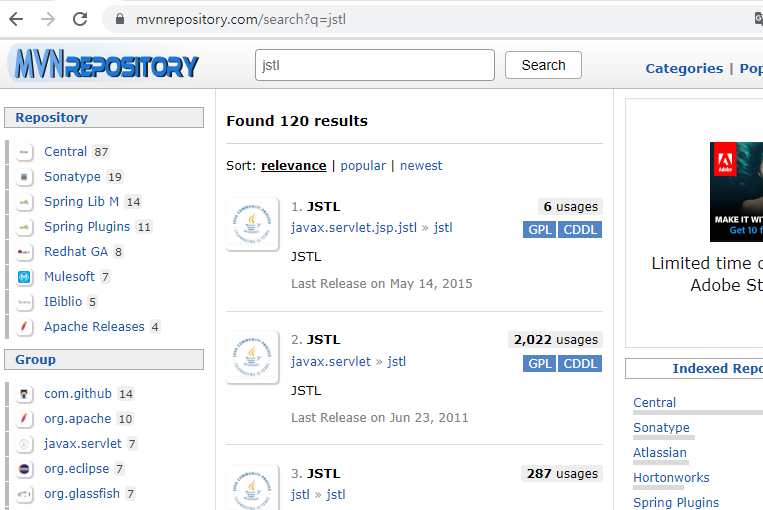Click the com.github group icon
The image size is (763, 510).
point(24,394)
